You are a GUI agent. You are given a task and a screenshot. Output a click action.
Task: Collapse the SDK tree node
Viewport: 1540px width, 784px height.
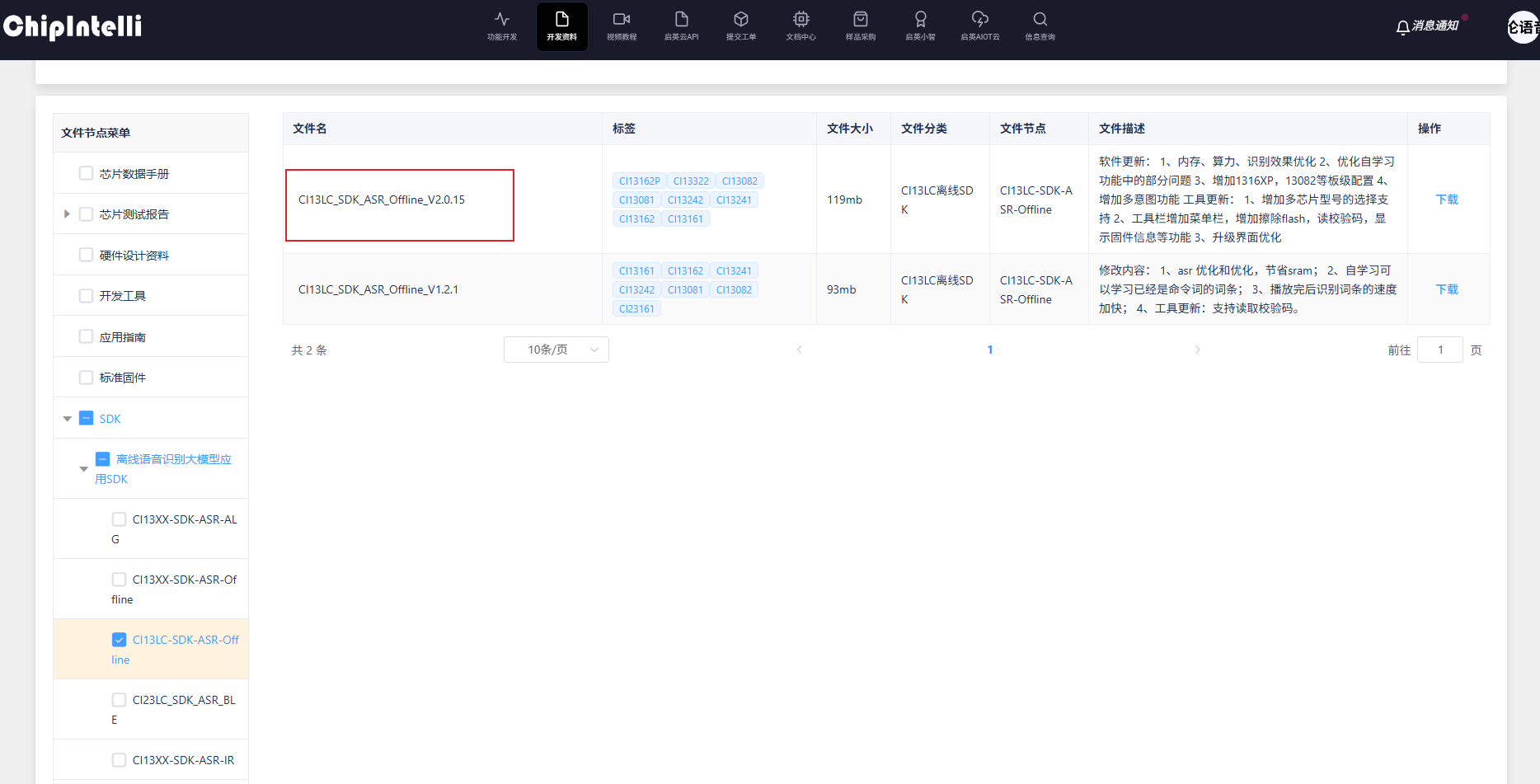(x=68, y=419)
